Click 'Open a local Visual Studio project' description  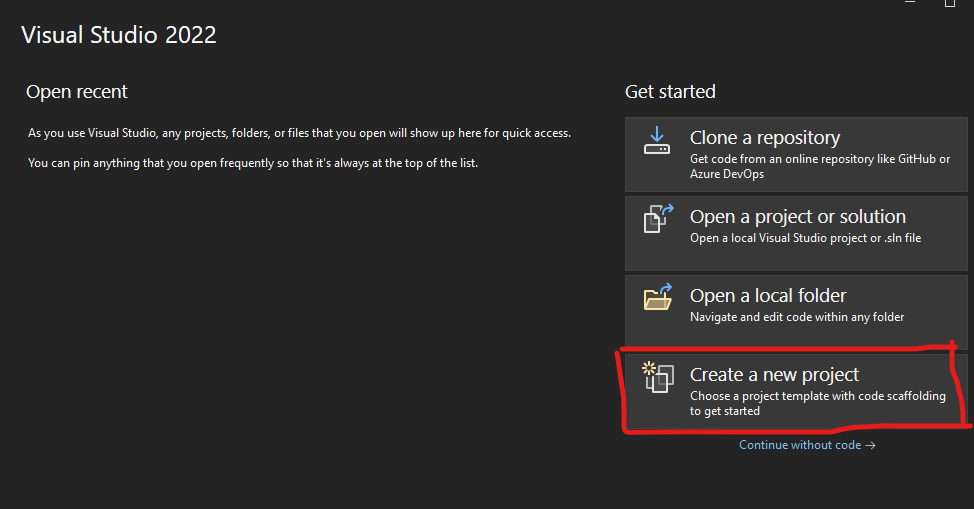point(806,238)
